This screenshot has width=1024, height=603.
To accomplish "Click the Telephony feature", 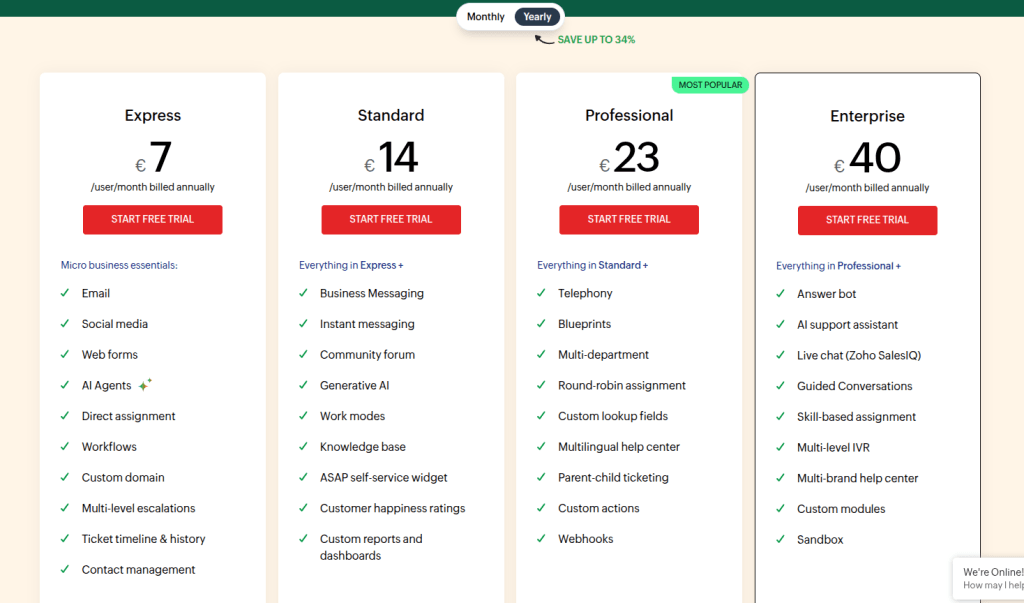I will [585, 293].
